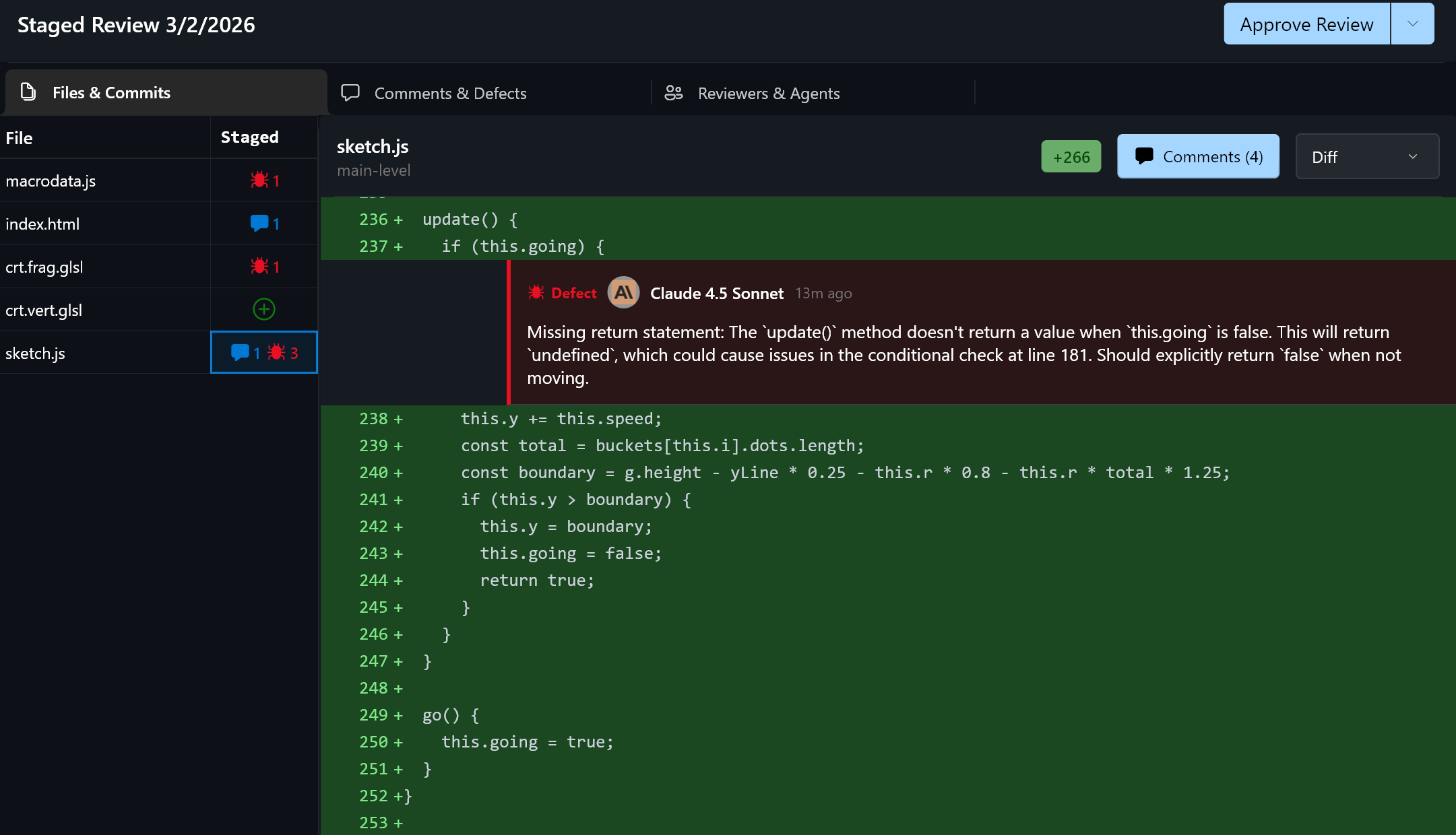Click the comment bubble icon on sketch.js row
Viewport: 1456px width, 835px height.
click(241, 352)
